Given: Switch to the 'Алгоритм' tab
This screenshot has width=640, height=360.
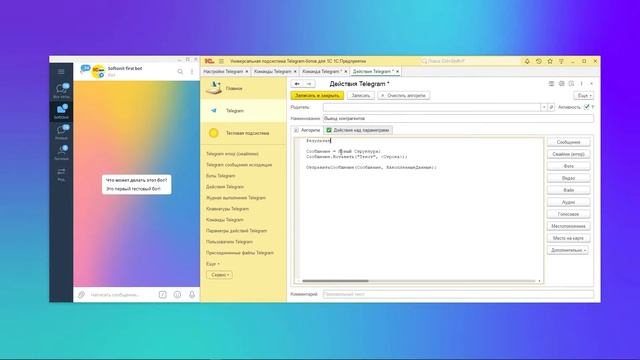Looking at the screenshot, I should [x=307, y=130].
